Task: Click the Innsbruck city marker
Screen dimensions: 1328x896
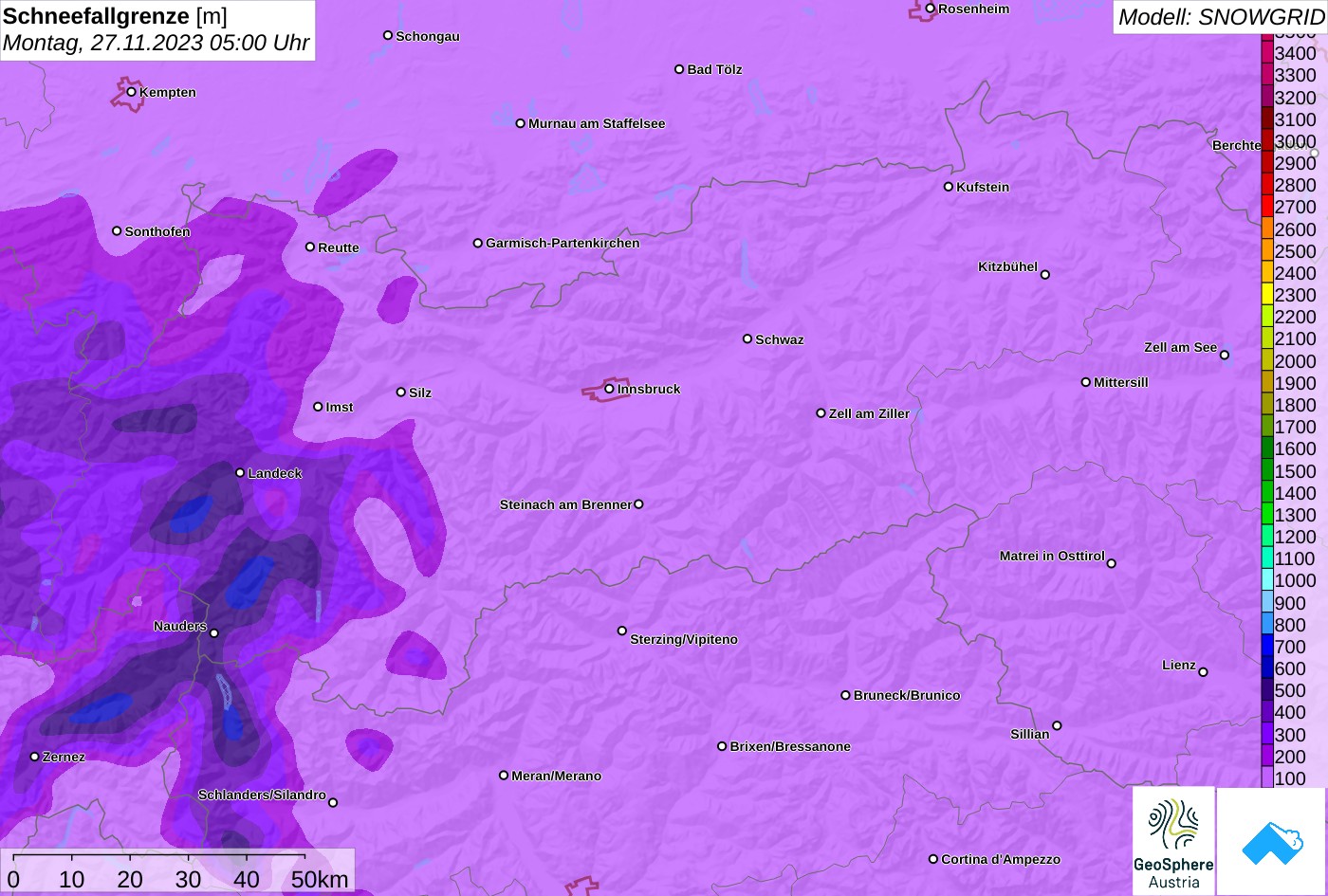Action: tap(609, 389)
